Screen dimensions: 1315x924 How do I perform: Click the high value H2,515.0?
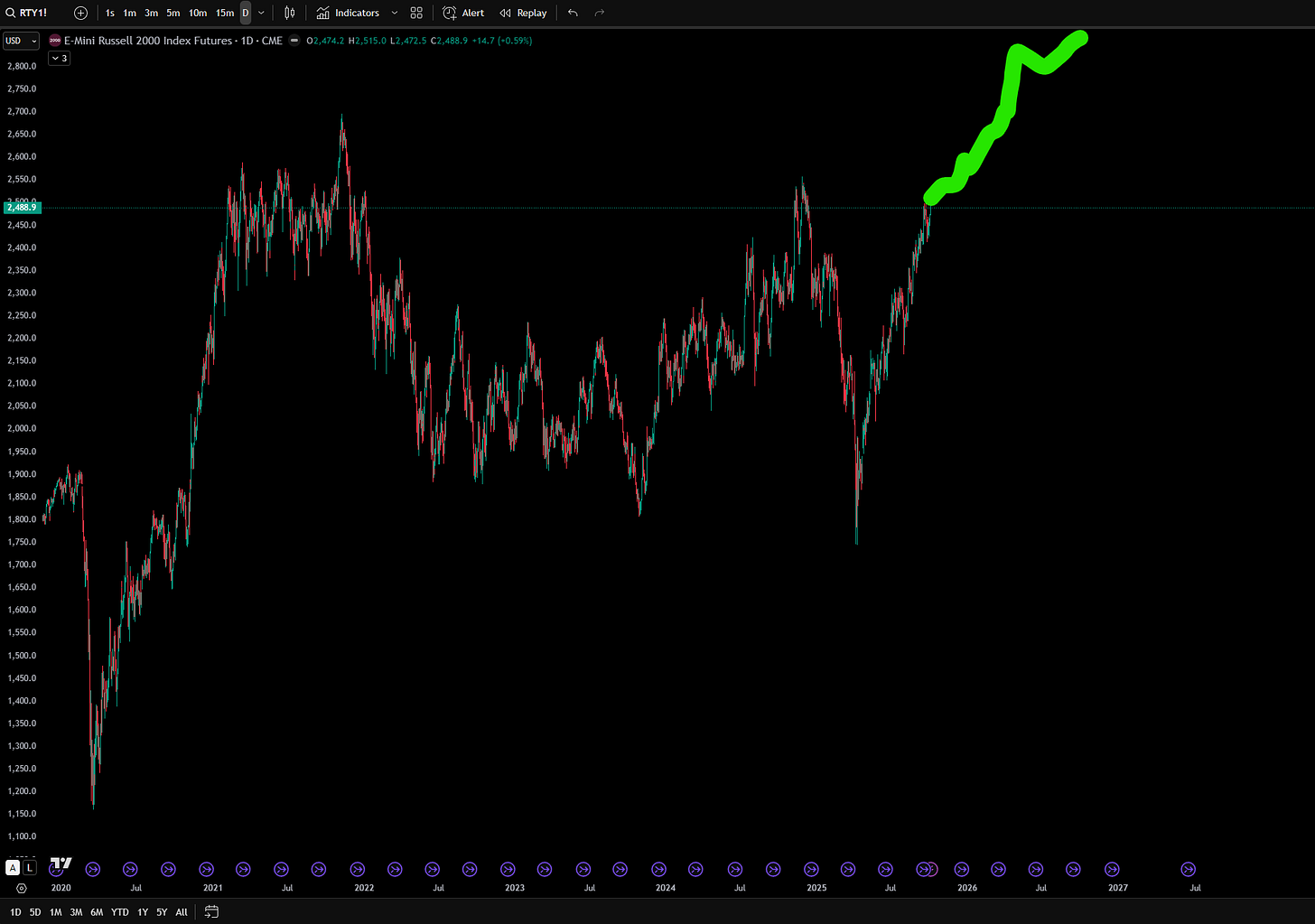[x=368, y=41]
